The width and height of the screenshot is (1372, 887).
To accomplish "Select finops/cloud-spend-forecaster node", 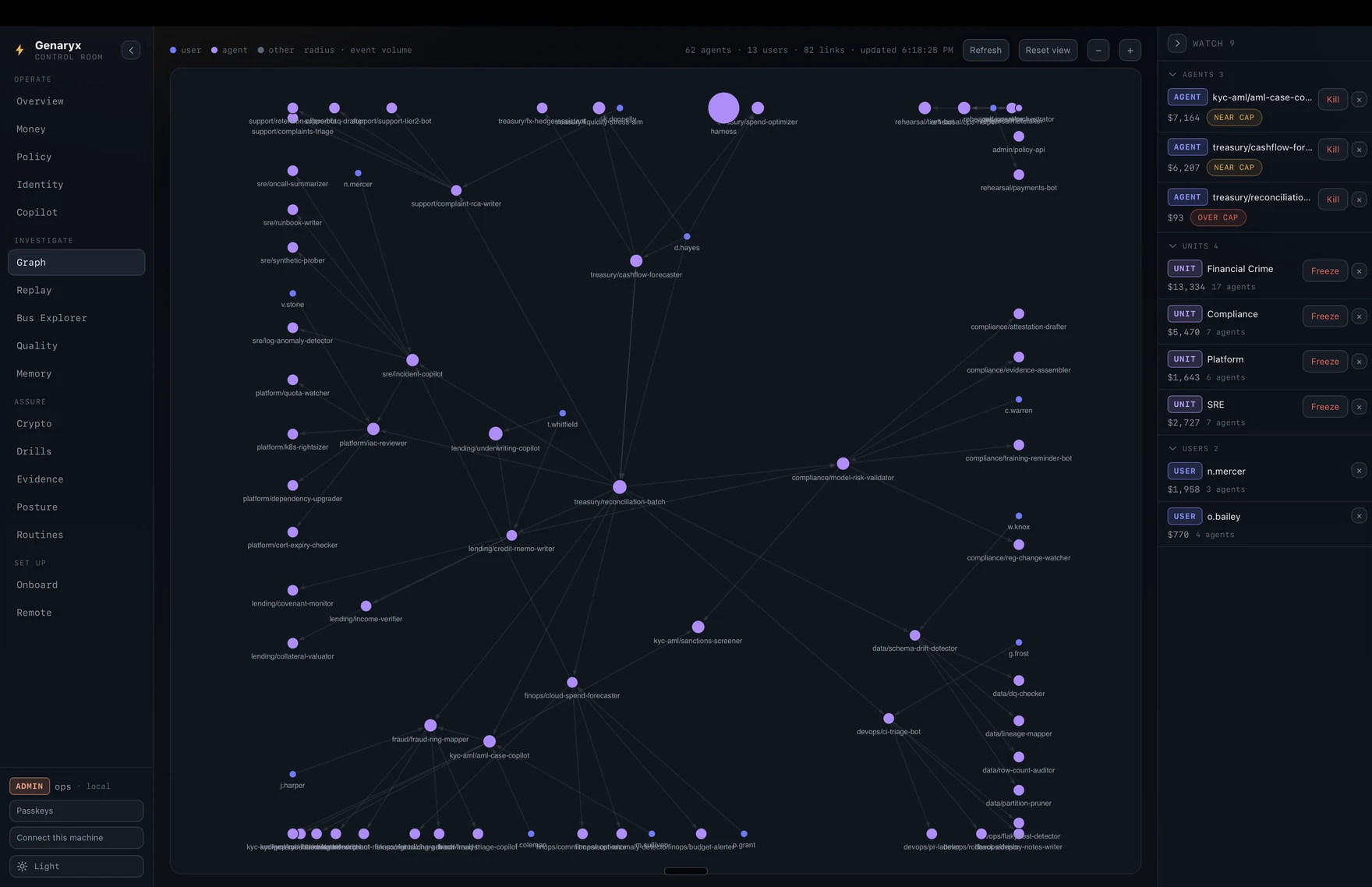I will 572,682.
